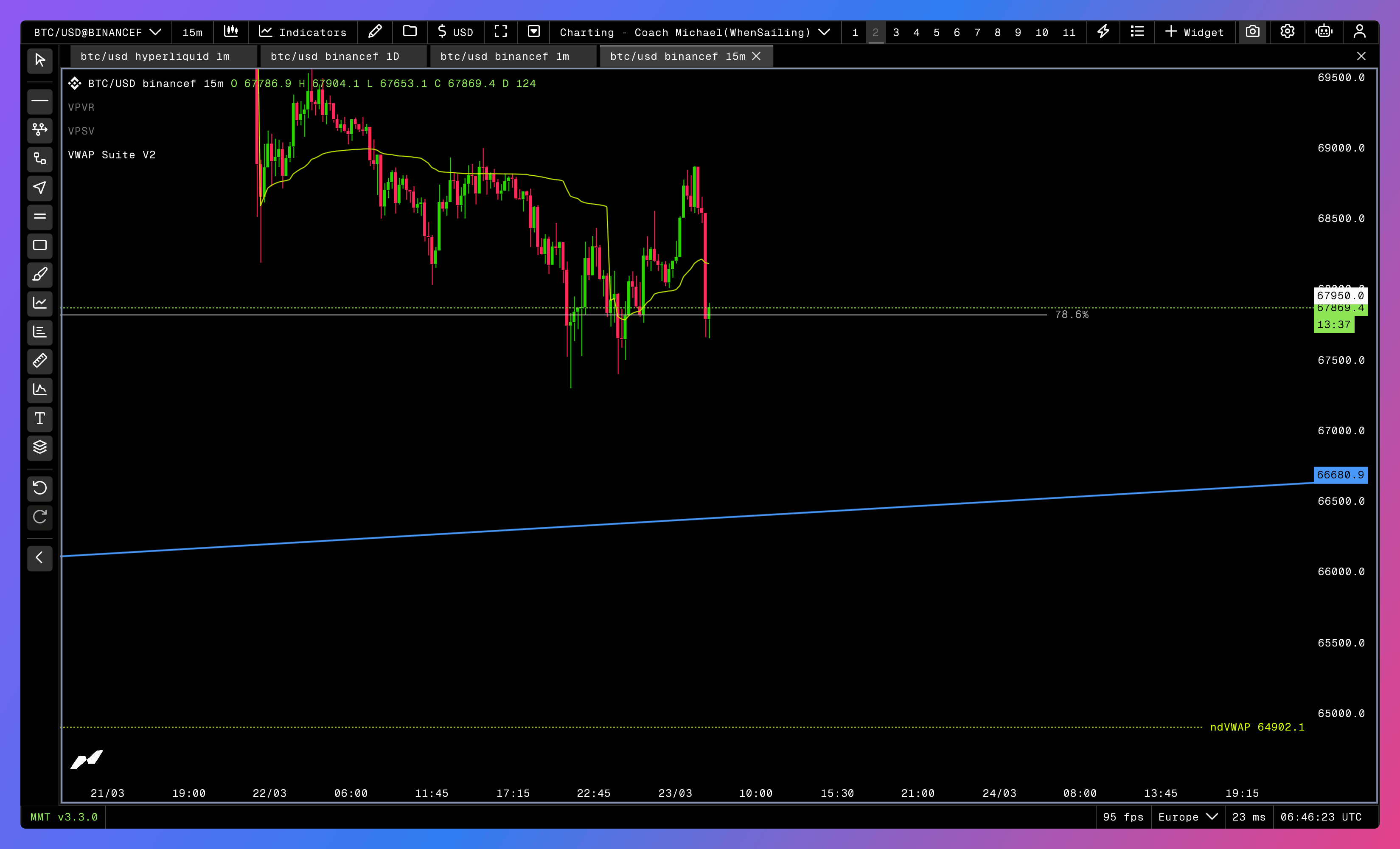
Task: Click the undo arrow icon
Action: coord(40,488)
